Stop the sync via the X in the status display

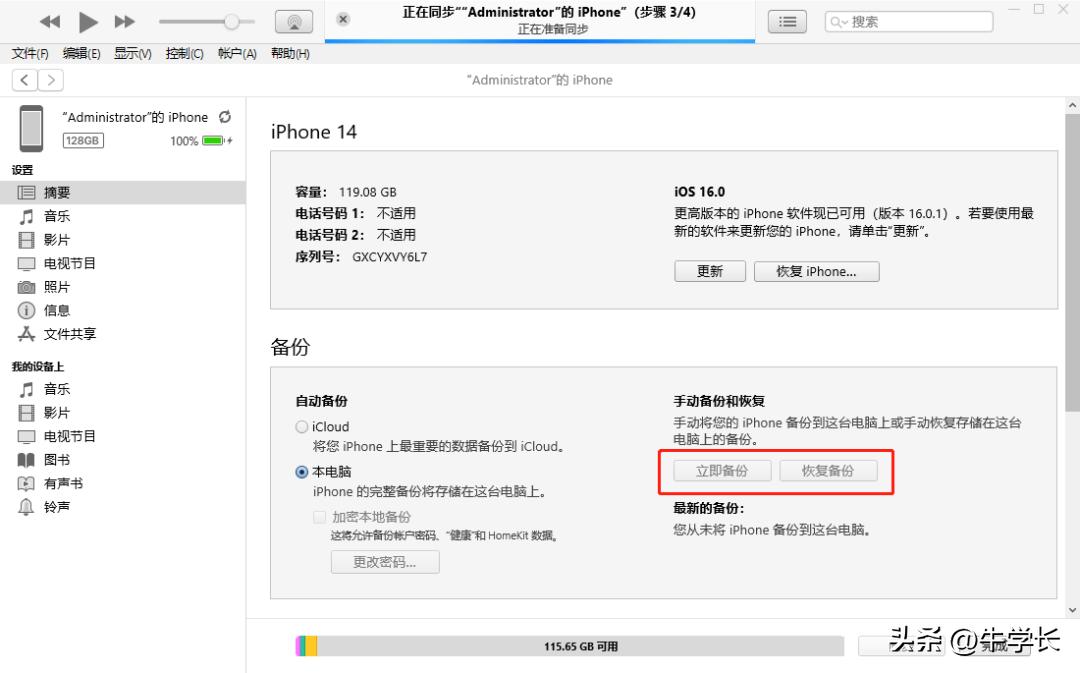tap(343, 18)
